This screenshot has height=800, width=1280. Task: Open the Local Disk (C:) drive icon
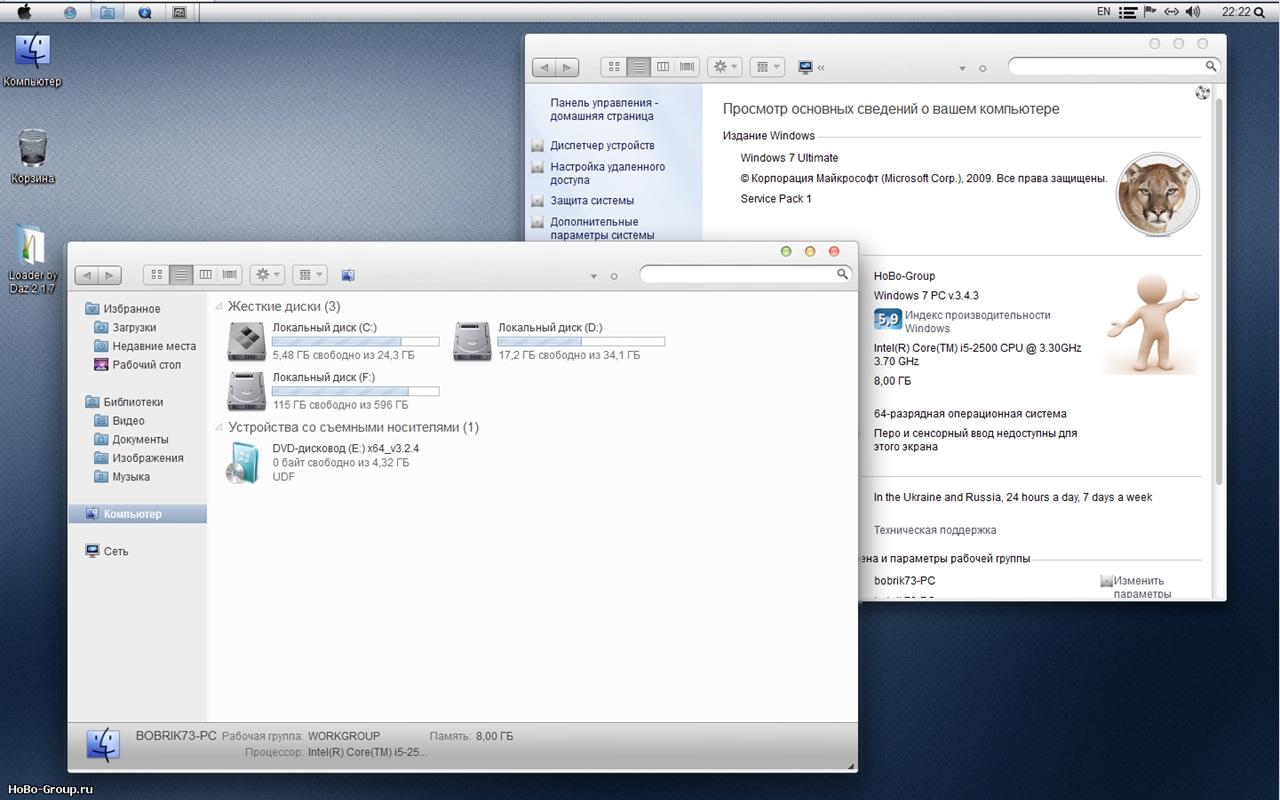click(x=246, y=341)
